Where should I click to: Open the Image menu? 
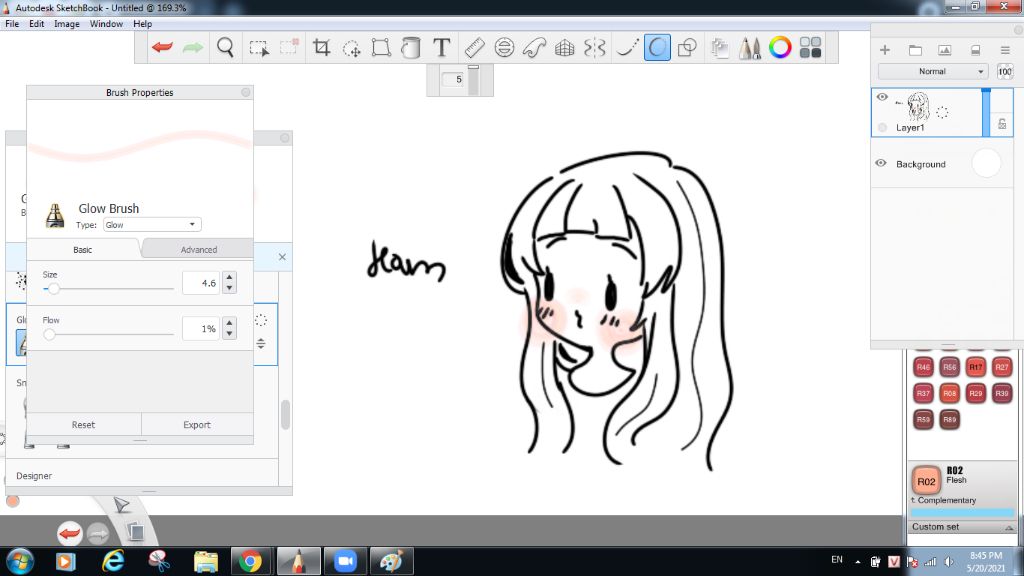(x=67, y=24)
